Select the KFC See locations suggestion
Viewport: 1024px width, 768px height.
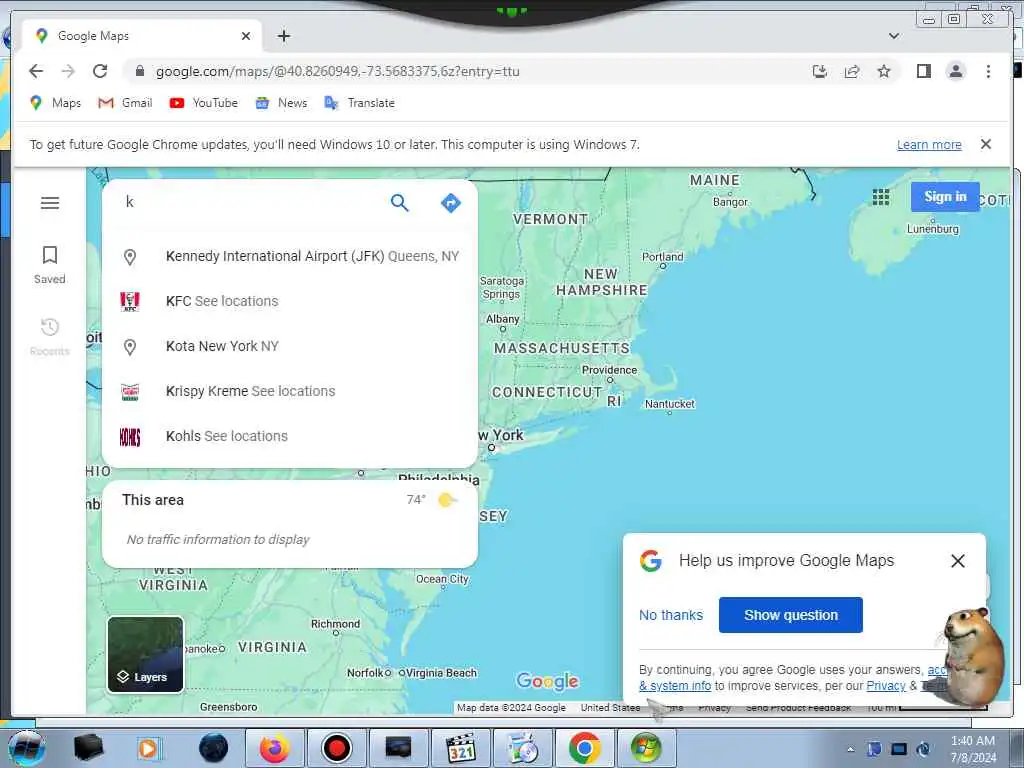290,301
